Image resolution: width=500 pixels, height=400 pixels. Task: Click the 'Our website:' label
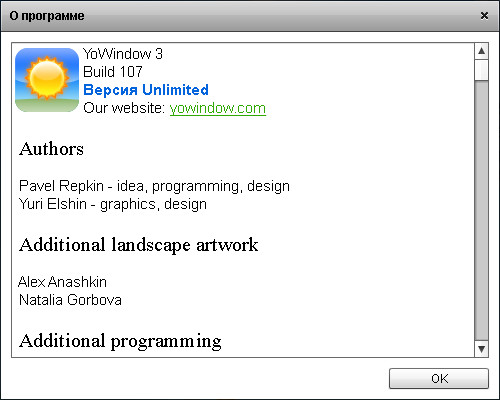pyautogui.click(x=124, y=108)
